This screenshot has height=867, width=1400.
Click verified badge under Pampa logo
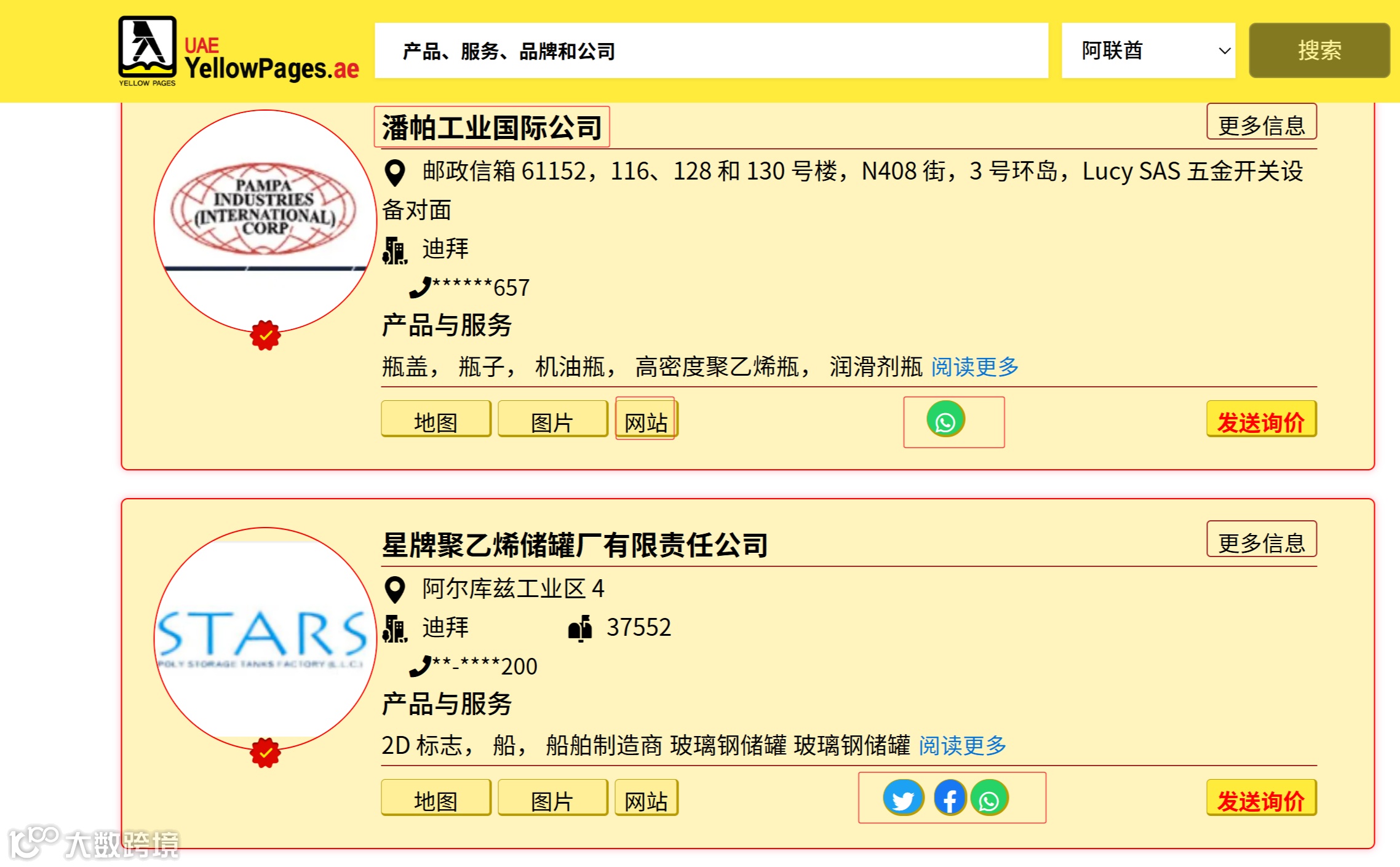click(x=265, y=336)
